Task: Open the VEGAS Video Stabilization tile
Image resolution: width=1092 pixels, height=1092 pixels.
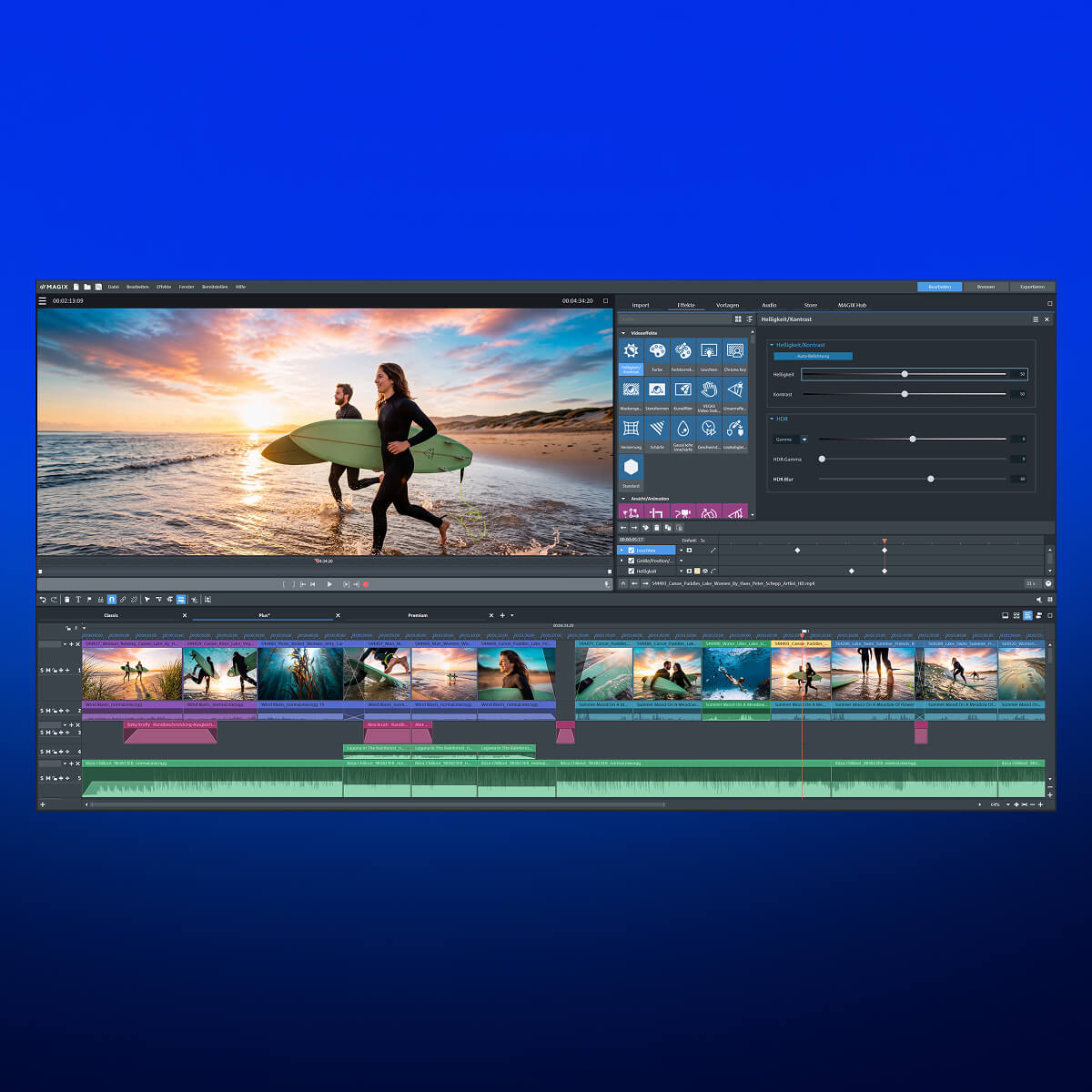Action: click(709, 395)
